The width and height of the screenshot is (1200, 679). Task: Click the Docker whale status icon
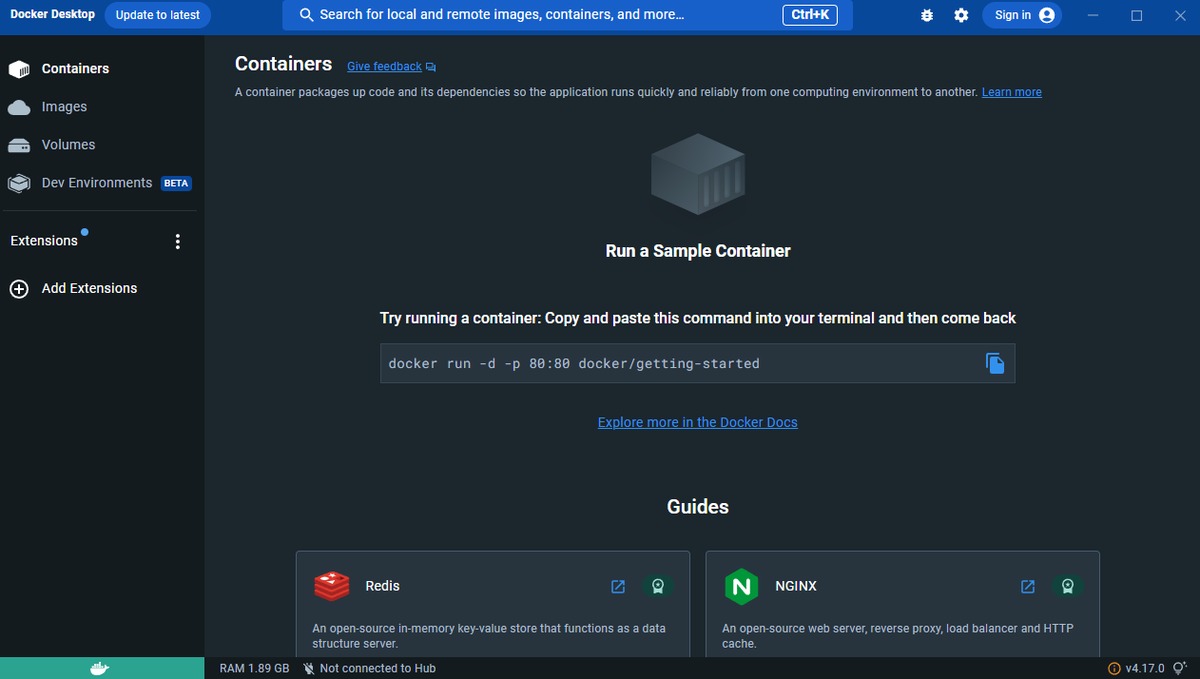[x=99, y=668]
